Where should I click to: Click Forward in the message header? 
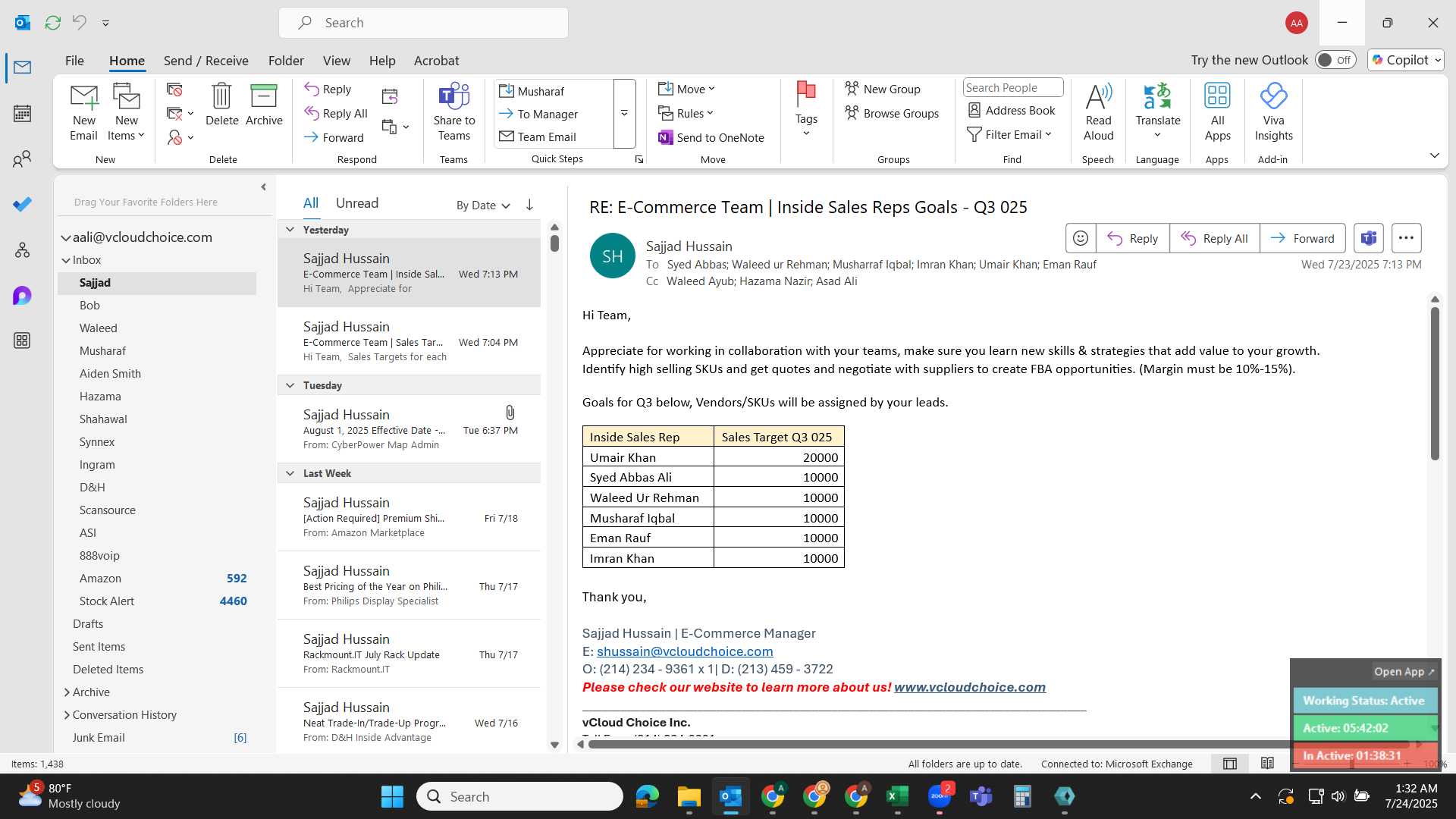point(1303,238)
